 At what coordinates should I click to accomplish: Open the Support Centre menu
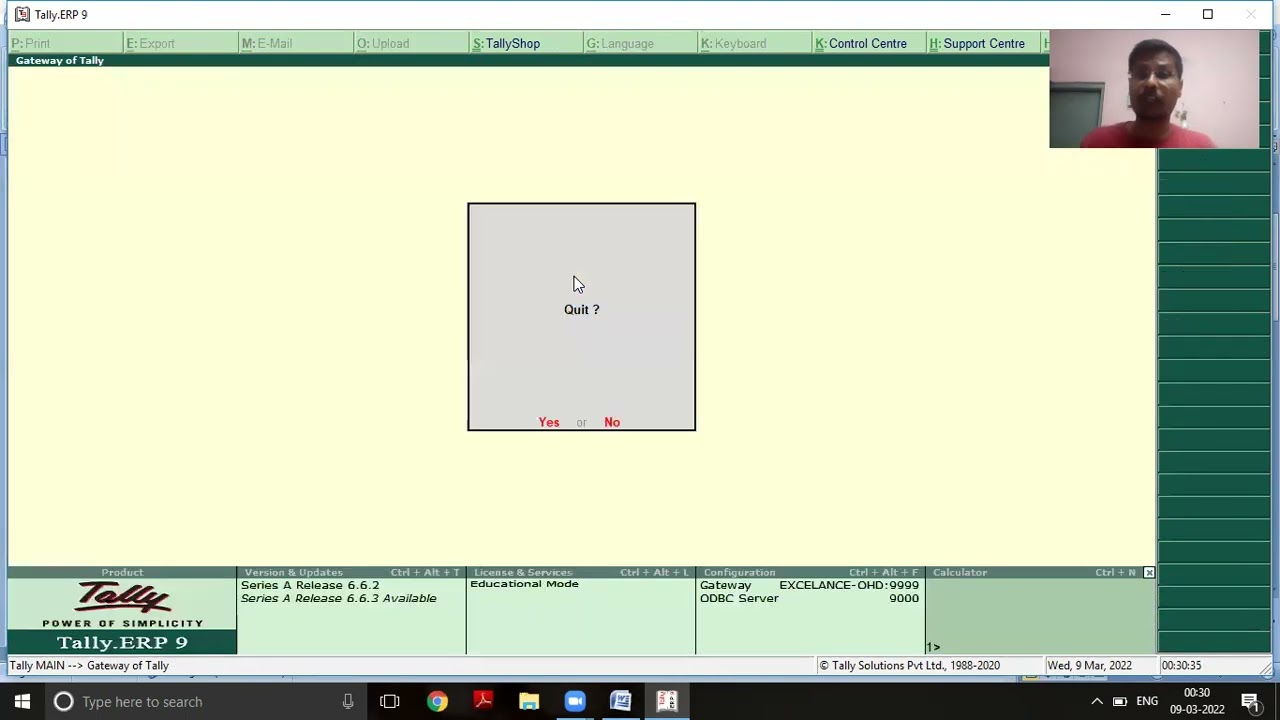(977, 43)
